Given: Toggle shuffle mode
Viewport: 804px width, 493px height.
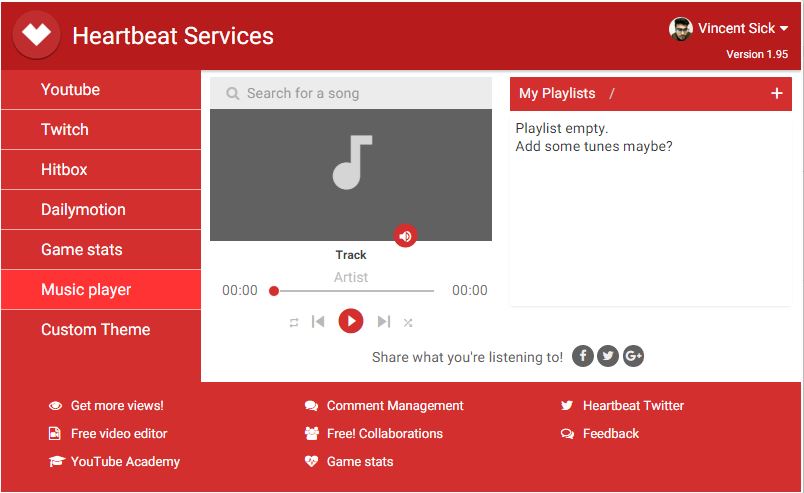Looking at the screenshot, I should 408,323.
